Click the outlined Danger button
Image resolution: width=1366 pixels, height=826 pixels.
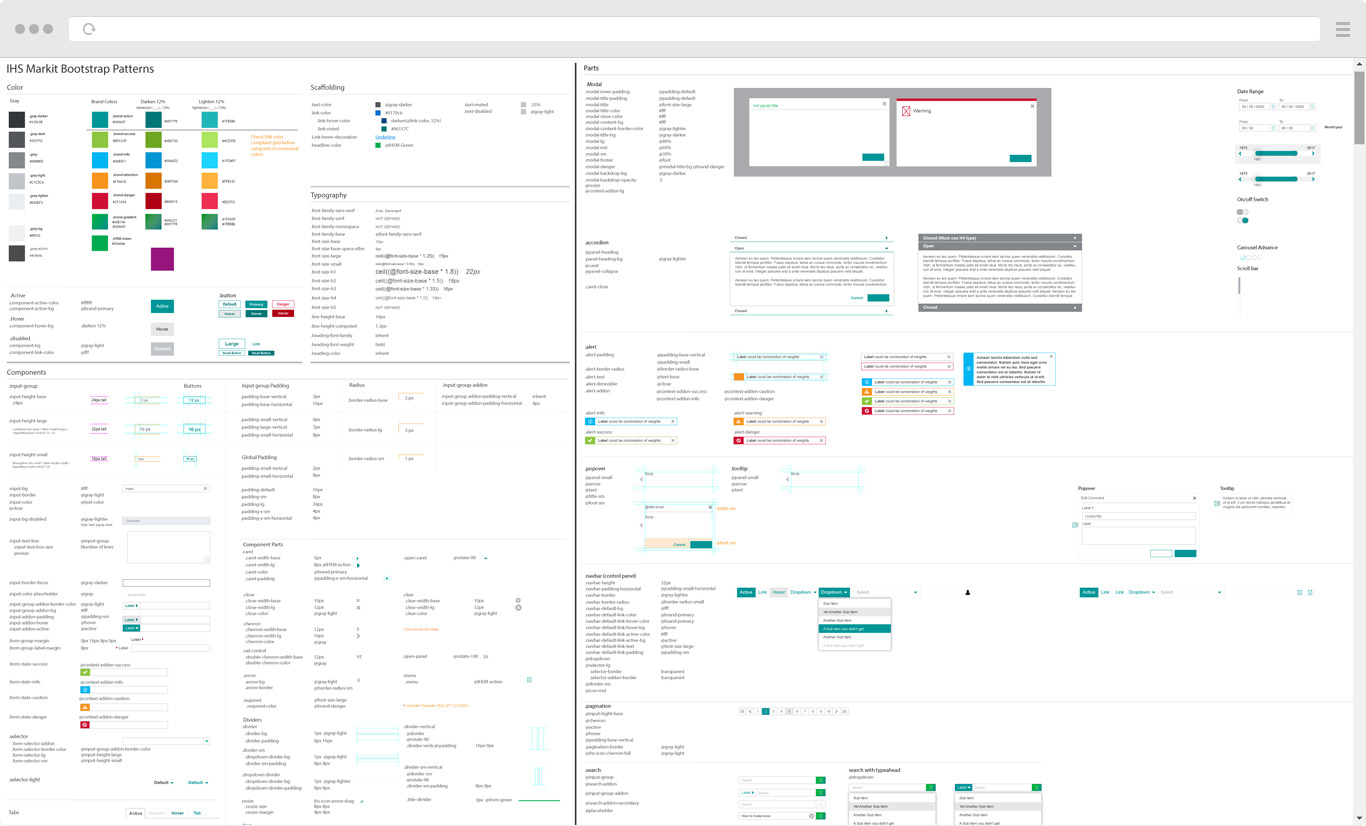coord(283,304)
